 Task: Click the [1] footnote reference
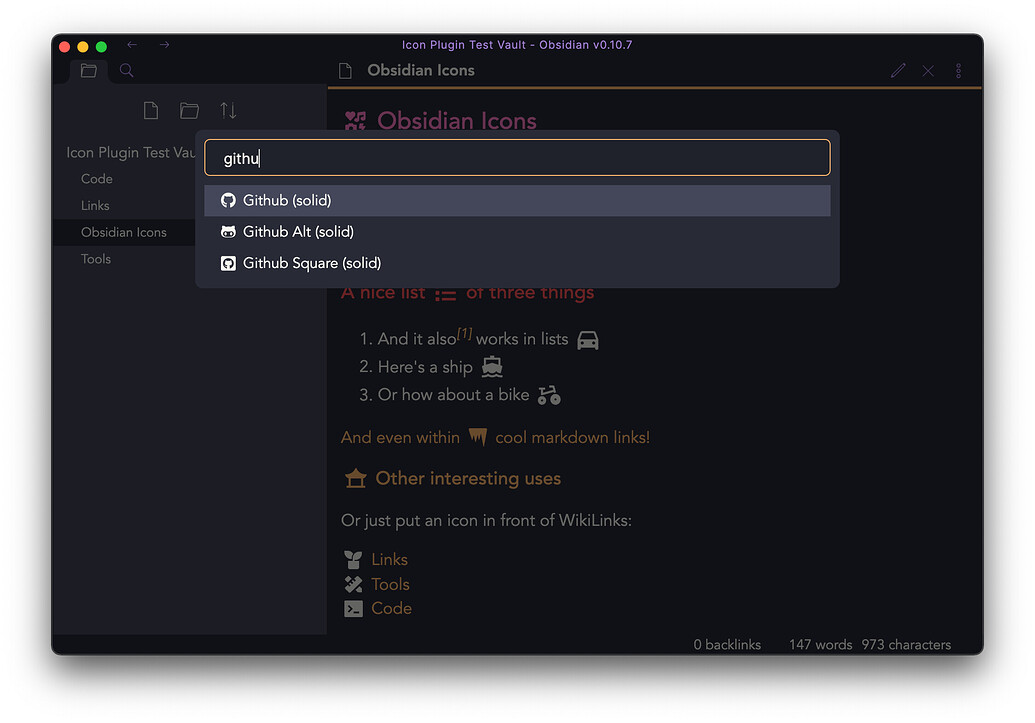click(x=464, y=332)
